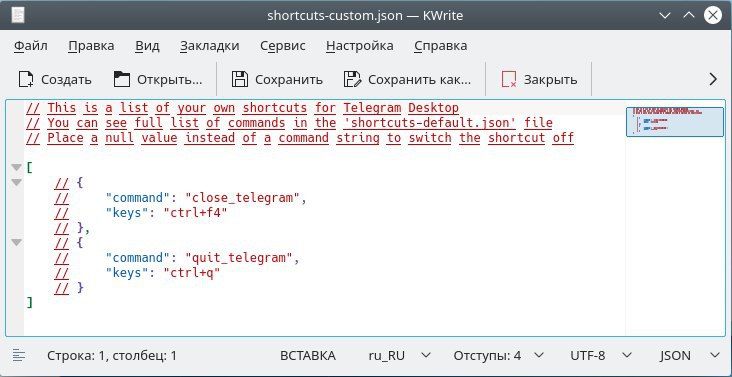Screen dimensions: 732x377
Task: Maximize the KWrite window
Action: pos(689,15)
